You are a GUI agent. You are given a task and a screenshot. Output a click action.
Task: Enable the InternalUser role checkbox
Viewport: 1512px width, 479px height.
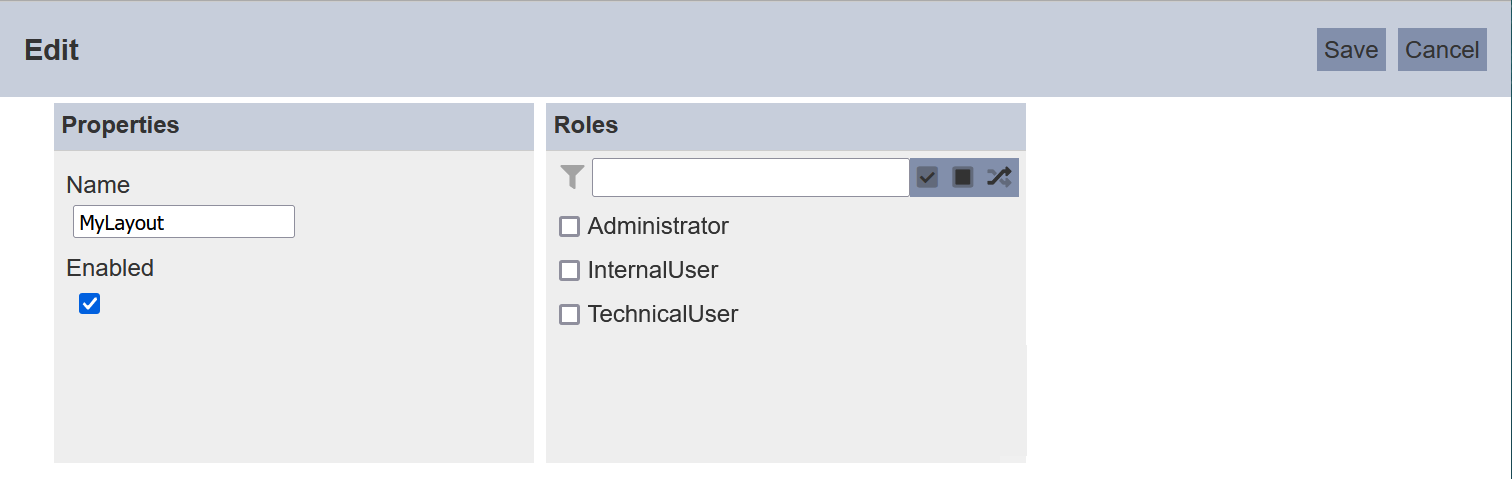pyautogui.click(x=569, y=271)
